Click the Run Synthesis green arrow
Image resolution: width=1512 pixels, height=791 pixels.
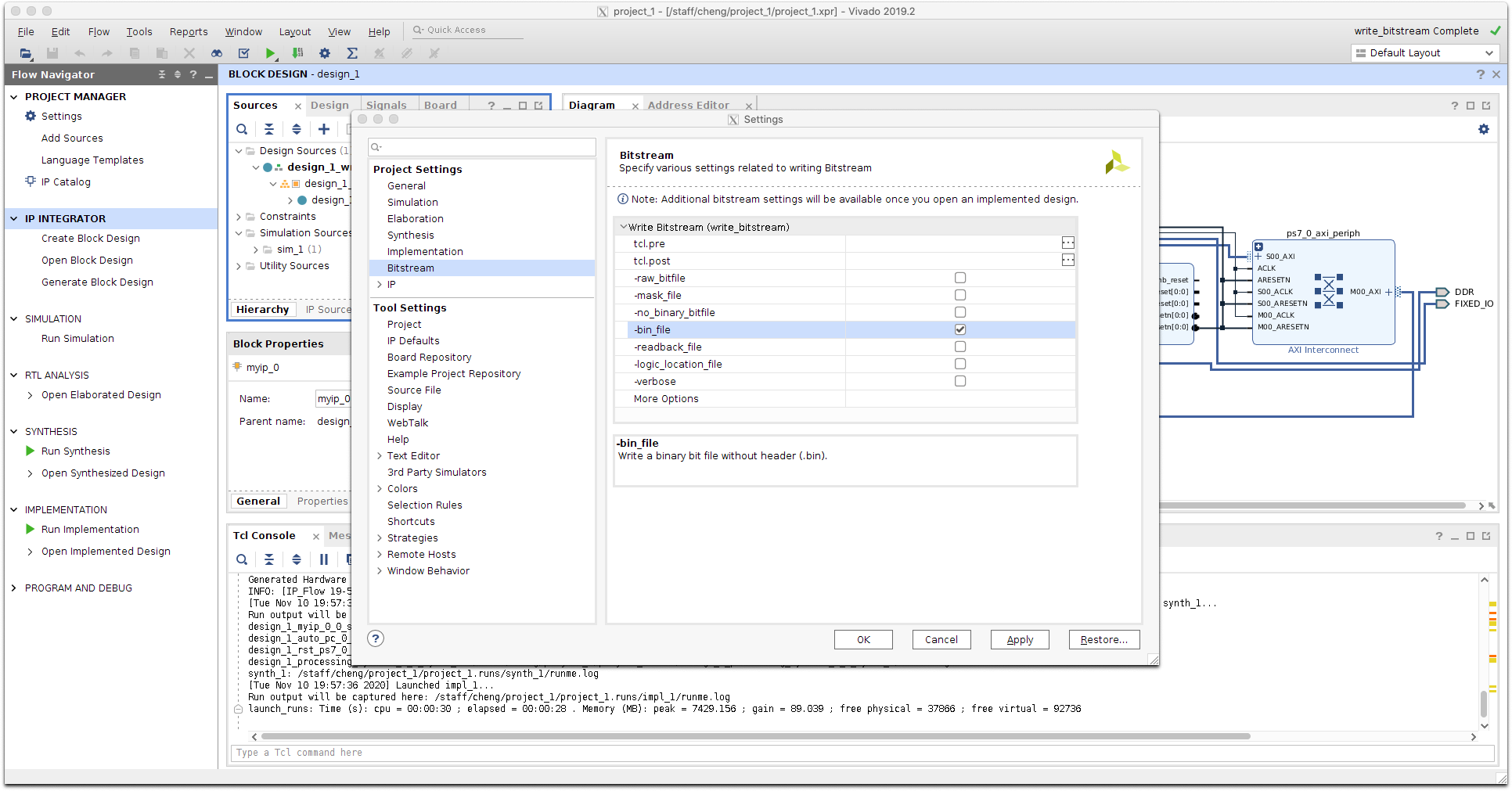pyautogui.click(x=30, y=451)
